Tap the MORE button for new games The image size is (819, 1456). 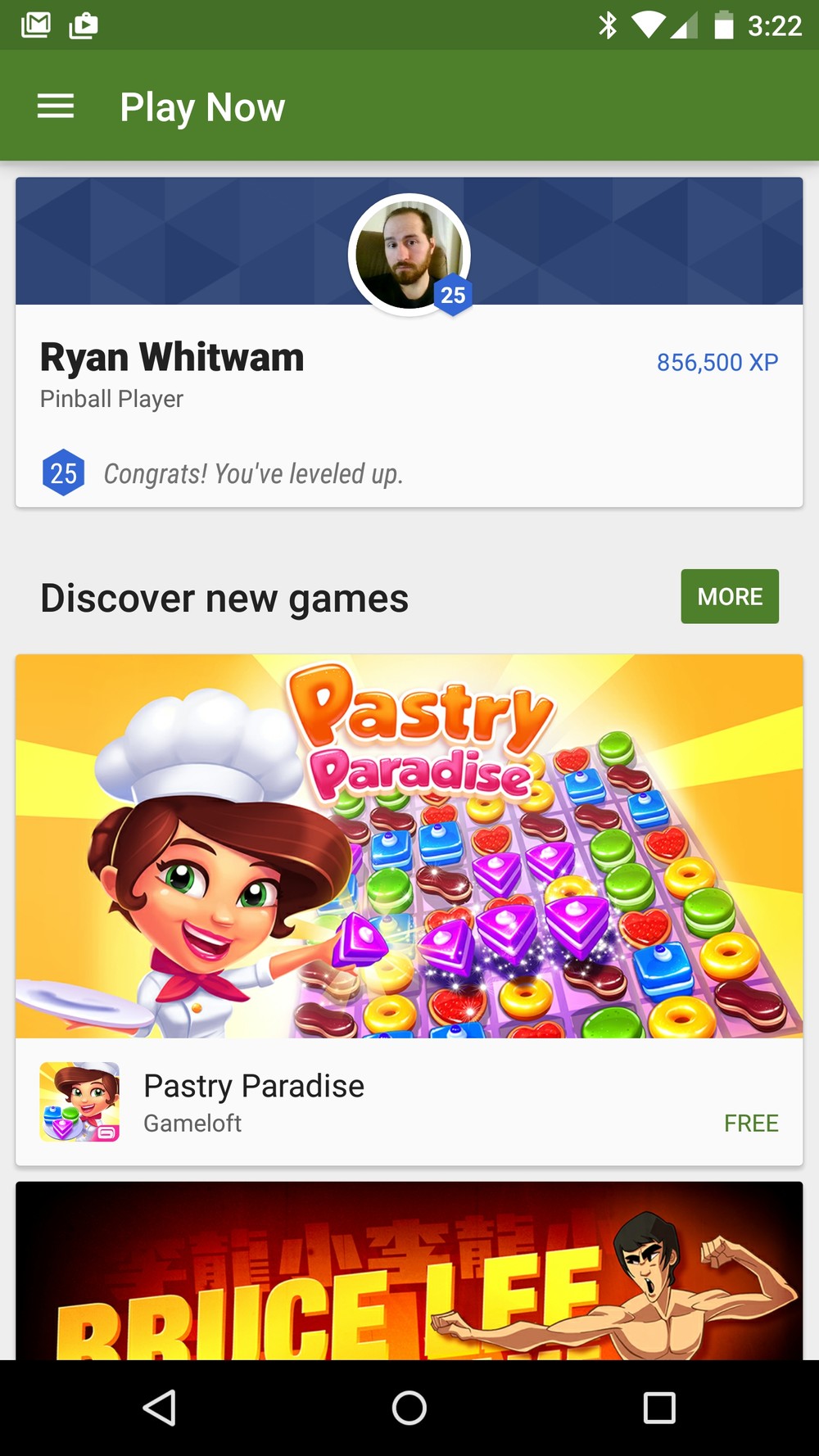click(x=730, y=596)
